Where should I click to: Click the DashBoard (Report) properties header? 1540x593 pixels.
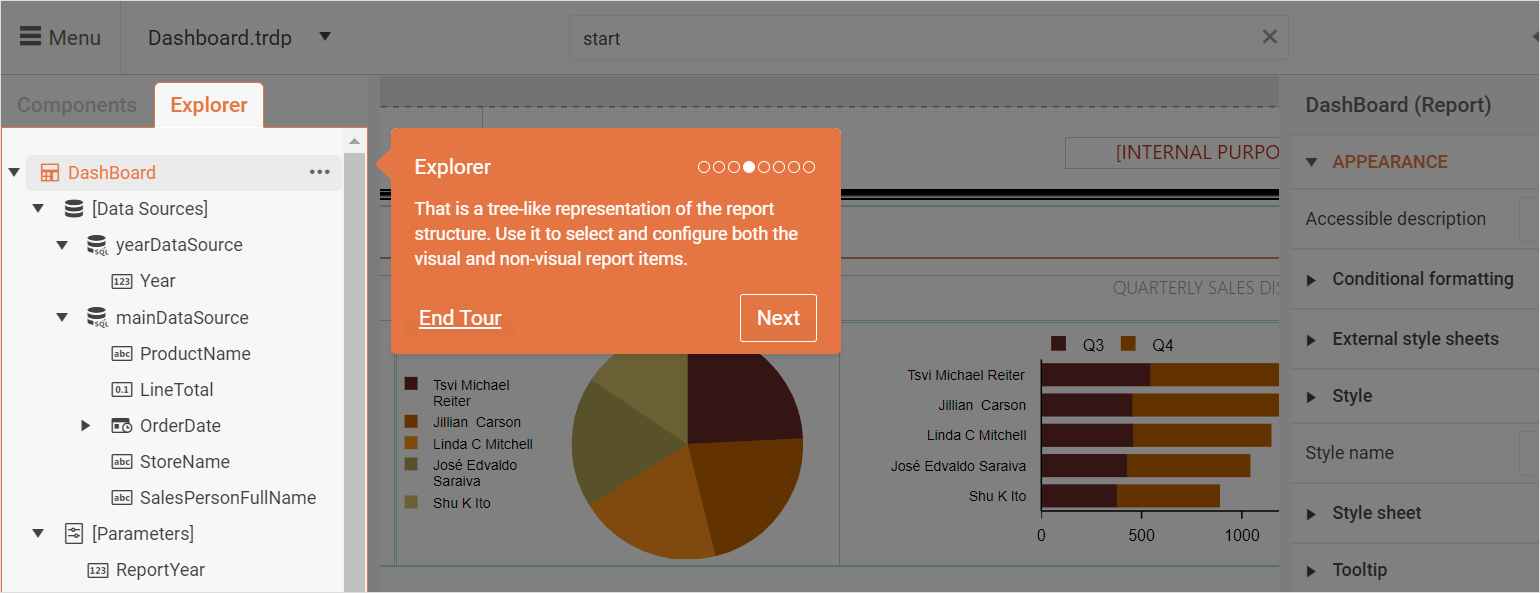[x=1398, y=105]
